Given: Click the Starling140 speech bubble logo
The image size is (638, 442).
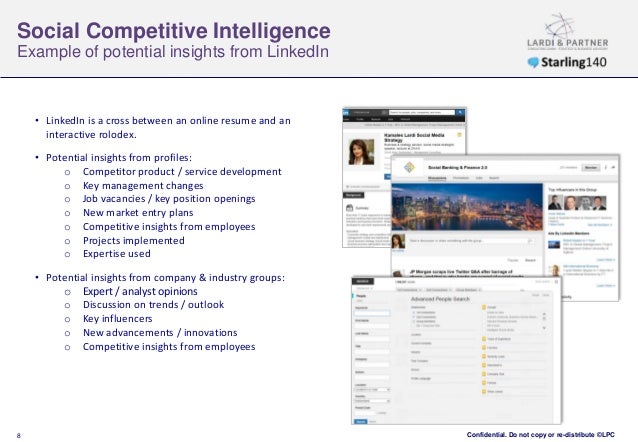Looking at the screenshot, I should click(x=533, y=63).
